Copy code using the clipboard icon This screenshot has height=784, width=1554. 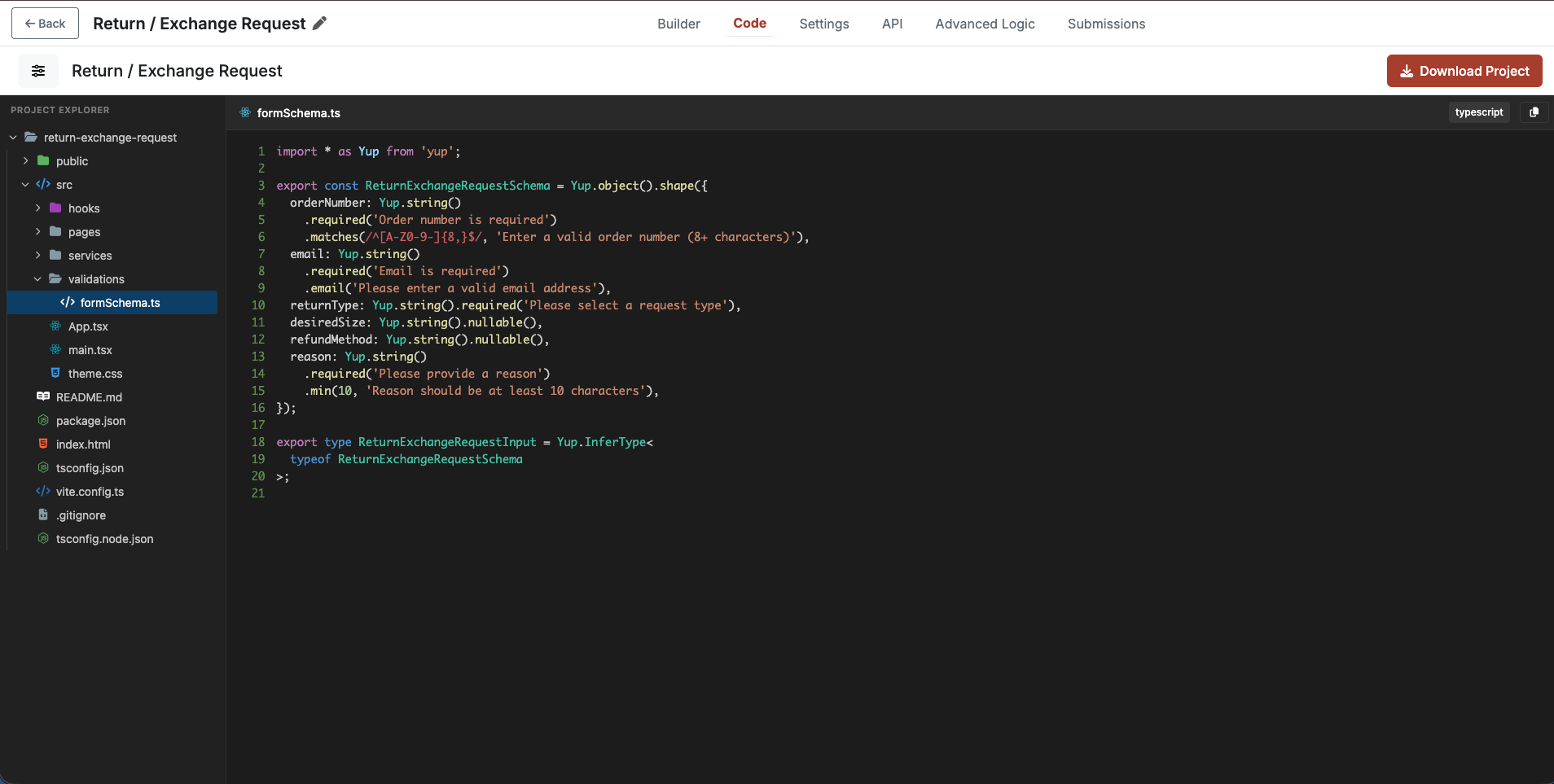tap(1534, 112)
